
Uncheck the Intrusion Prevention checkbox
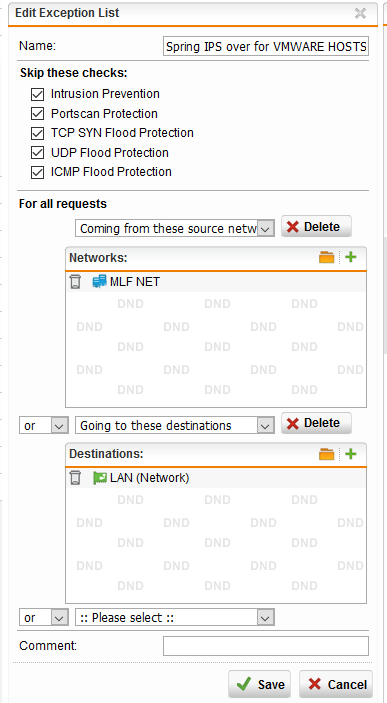pos(37,94)
